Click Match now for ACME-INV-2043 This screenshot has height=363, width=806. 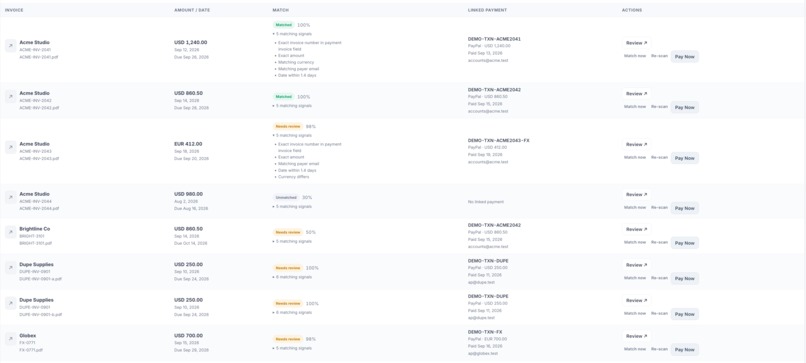click(635, 157)
